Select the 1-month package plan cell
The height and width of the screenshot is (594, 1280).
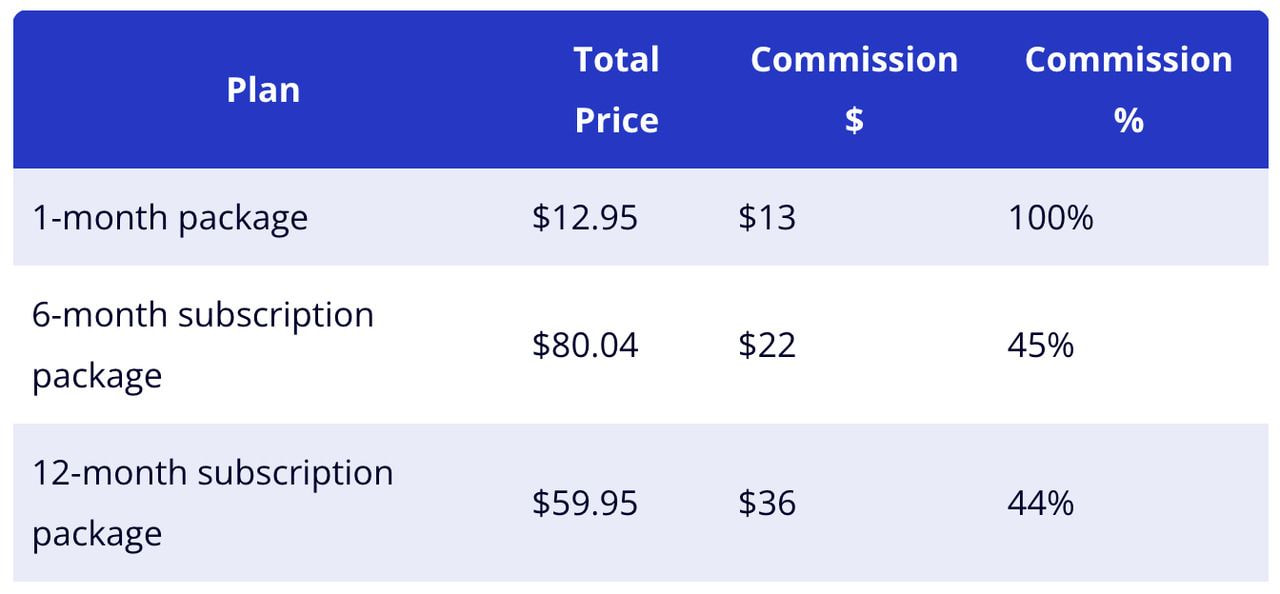click(170, 217)
